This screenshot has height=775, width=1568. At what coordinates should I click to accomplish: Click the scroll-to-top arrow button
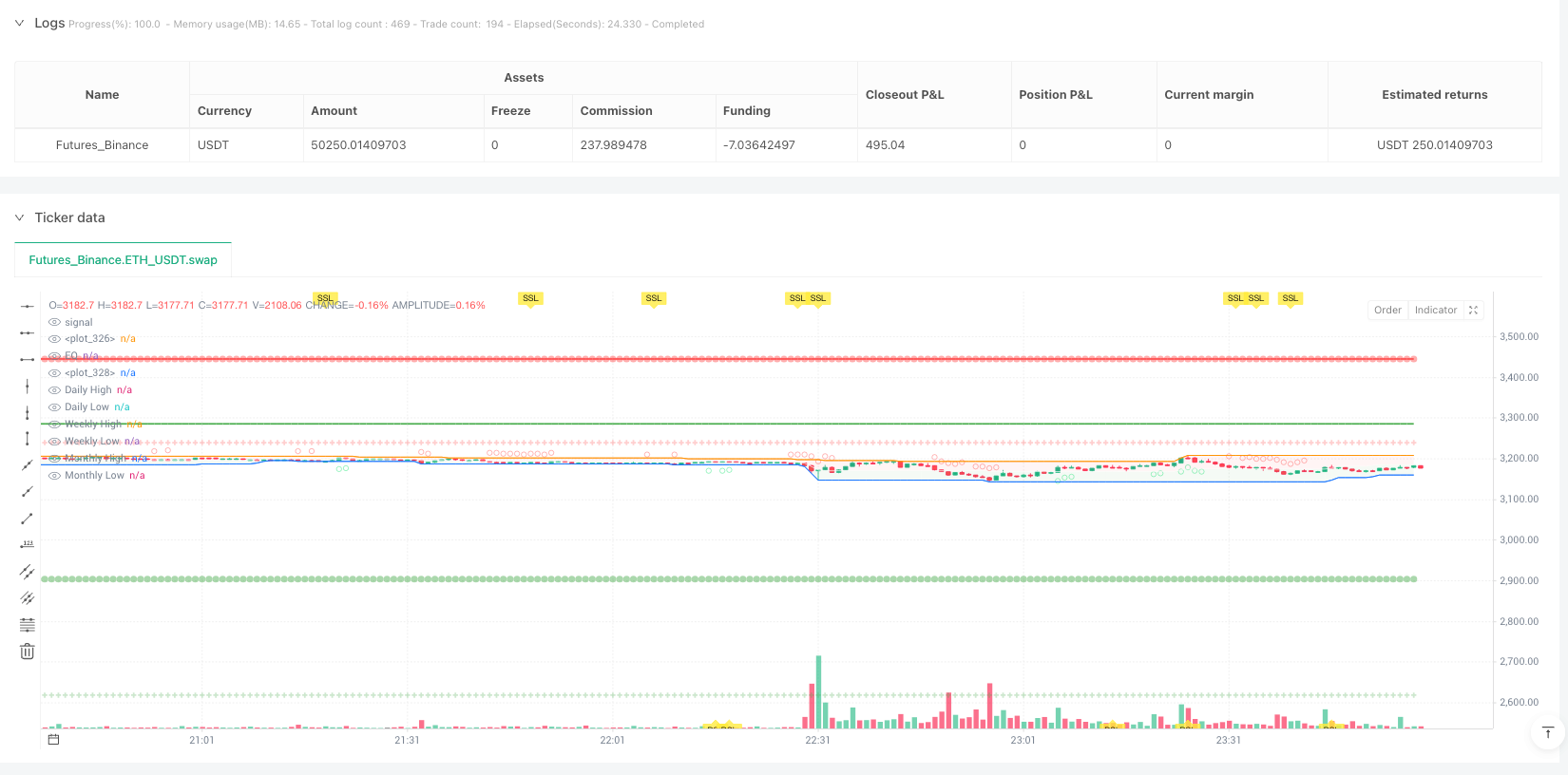[x=1547, y=732]
